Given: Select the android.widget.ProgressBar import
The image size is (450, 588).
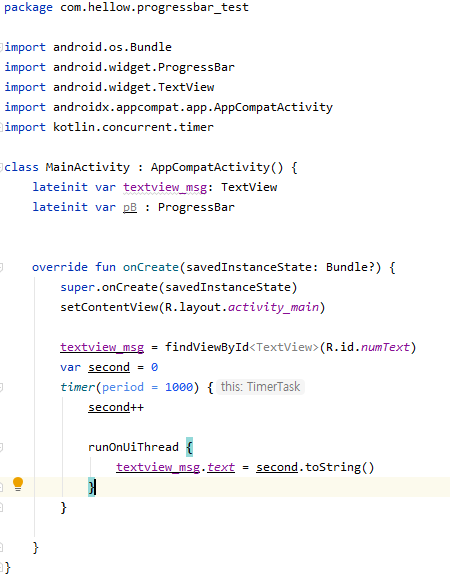Looking at the screenshot, I should point(144,68).
